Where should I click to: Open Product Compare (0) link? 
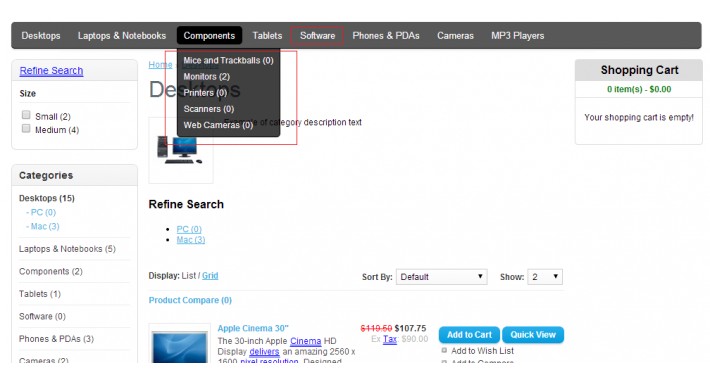[190, 300]
